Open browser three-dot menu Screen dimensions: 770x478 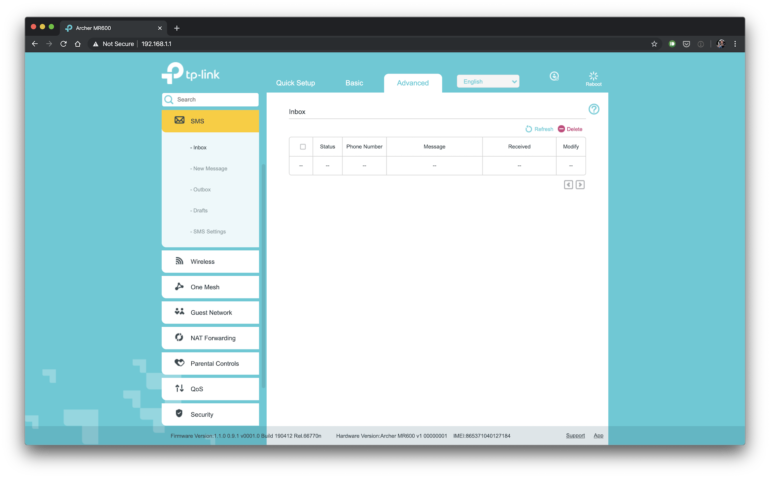point(735,44)
